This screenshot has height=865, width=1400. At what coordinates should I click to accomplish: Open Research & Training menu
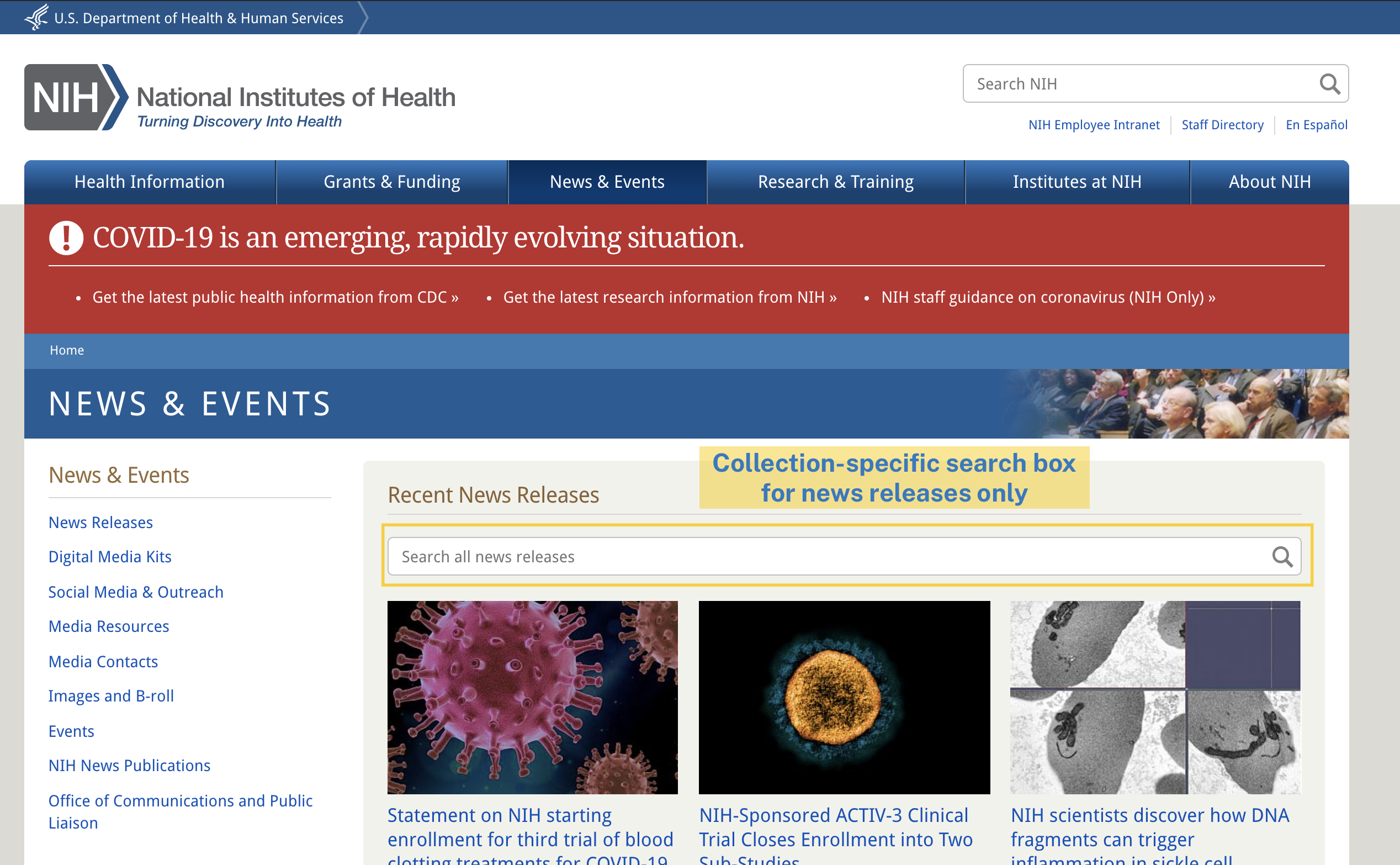point(836,182)
